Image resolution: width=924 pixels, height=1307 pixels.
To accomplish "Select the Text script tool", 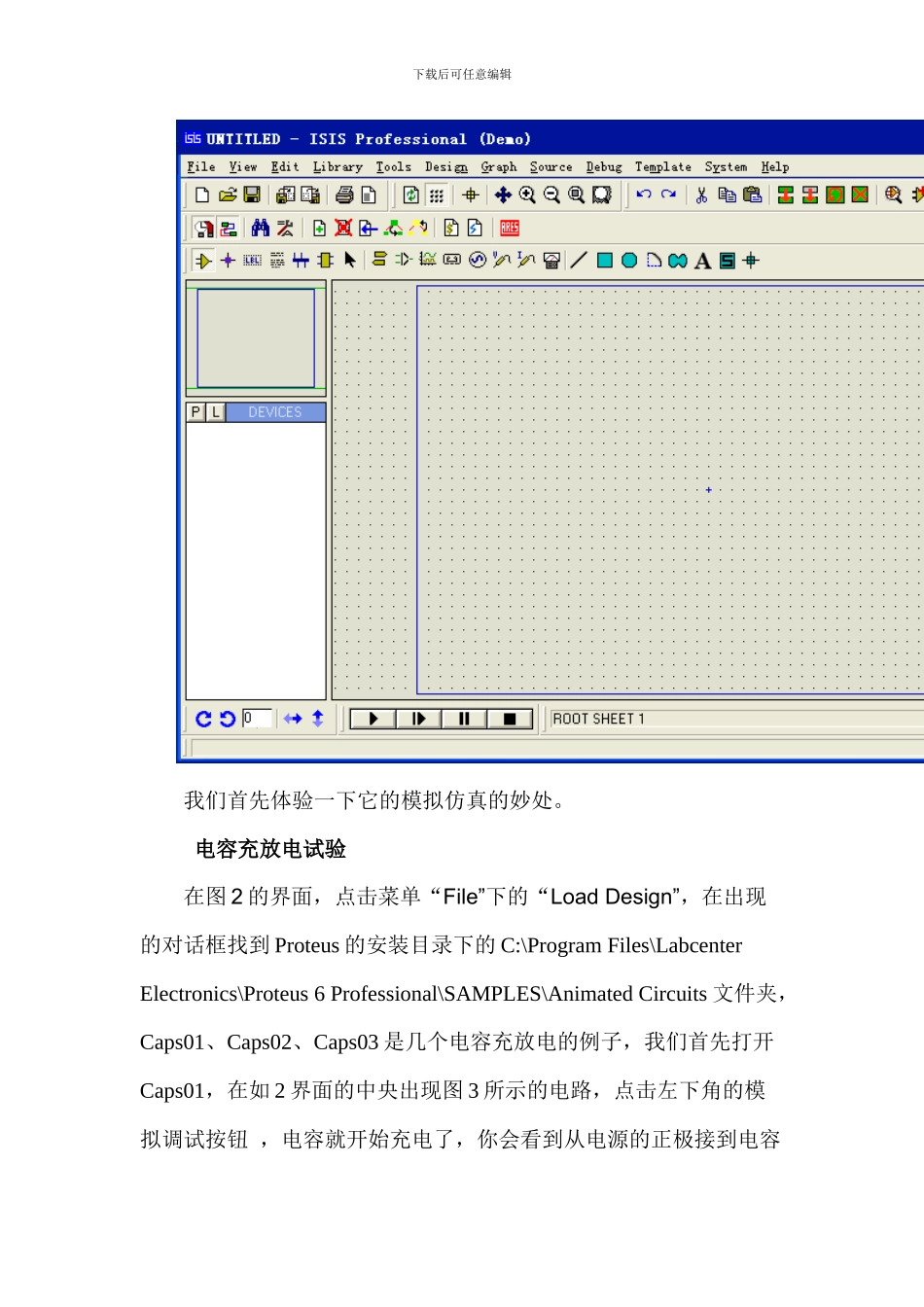I will 277,261.
